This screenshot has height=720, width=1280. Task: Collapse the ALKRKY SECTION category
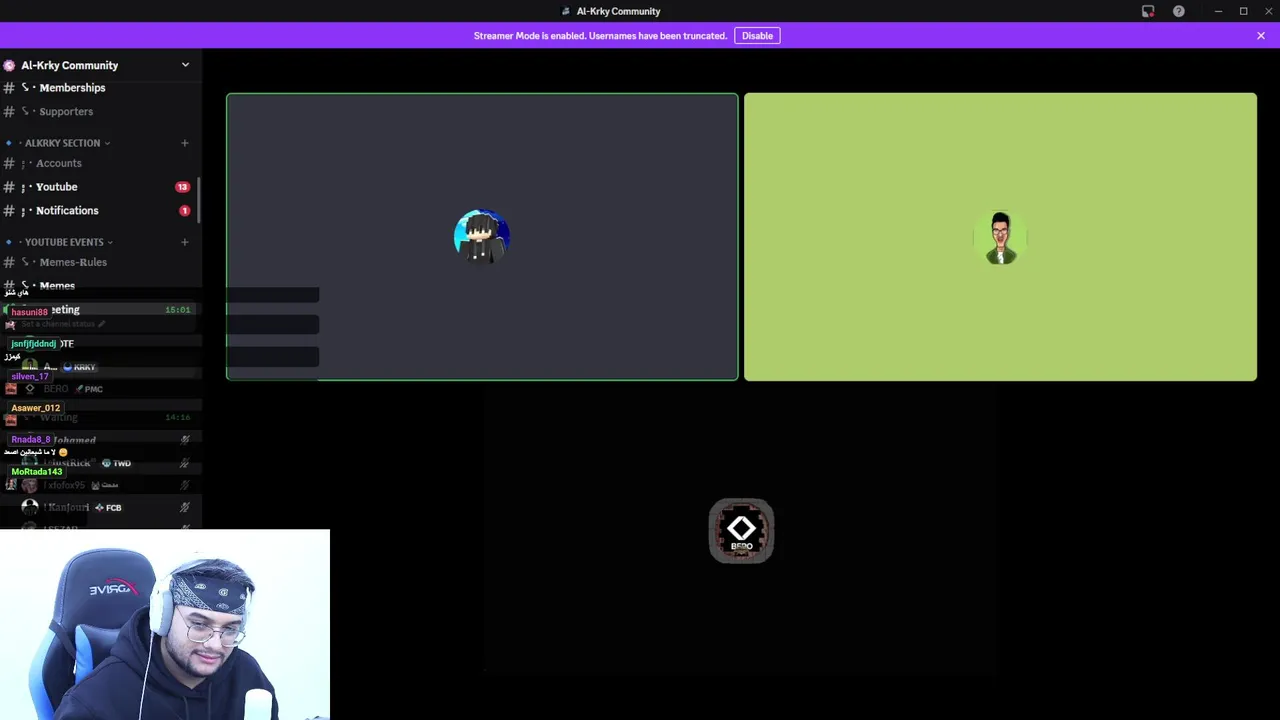point(62,143)
